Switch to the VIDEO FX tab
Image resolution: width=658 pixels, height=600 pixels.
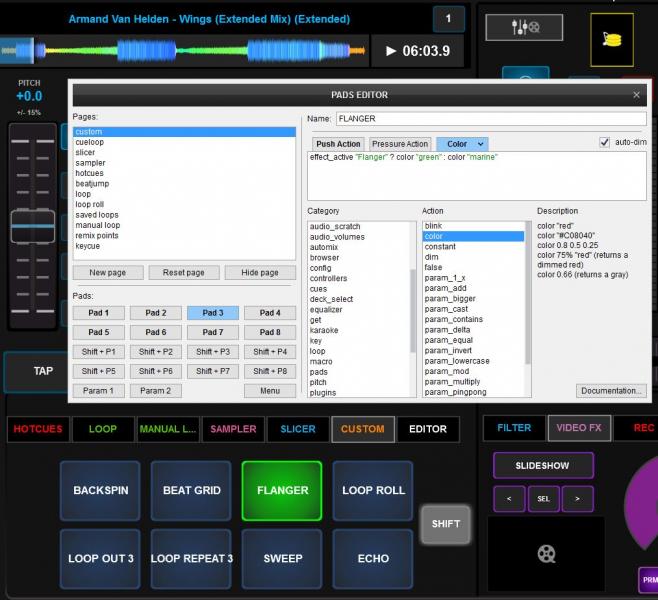point(579,428)
